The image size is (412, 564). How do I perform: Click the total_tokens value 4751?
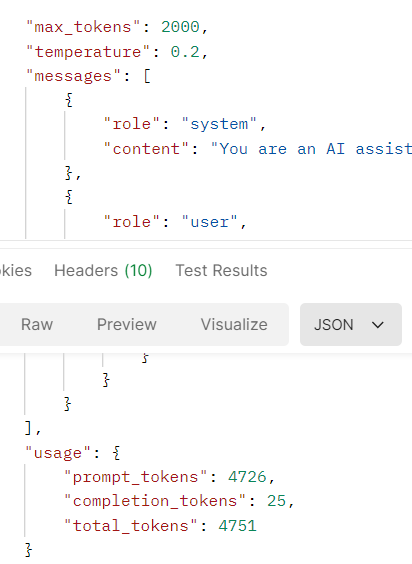coord(237,526)
